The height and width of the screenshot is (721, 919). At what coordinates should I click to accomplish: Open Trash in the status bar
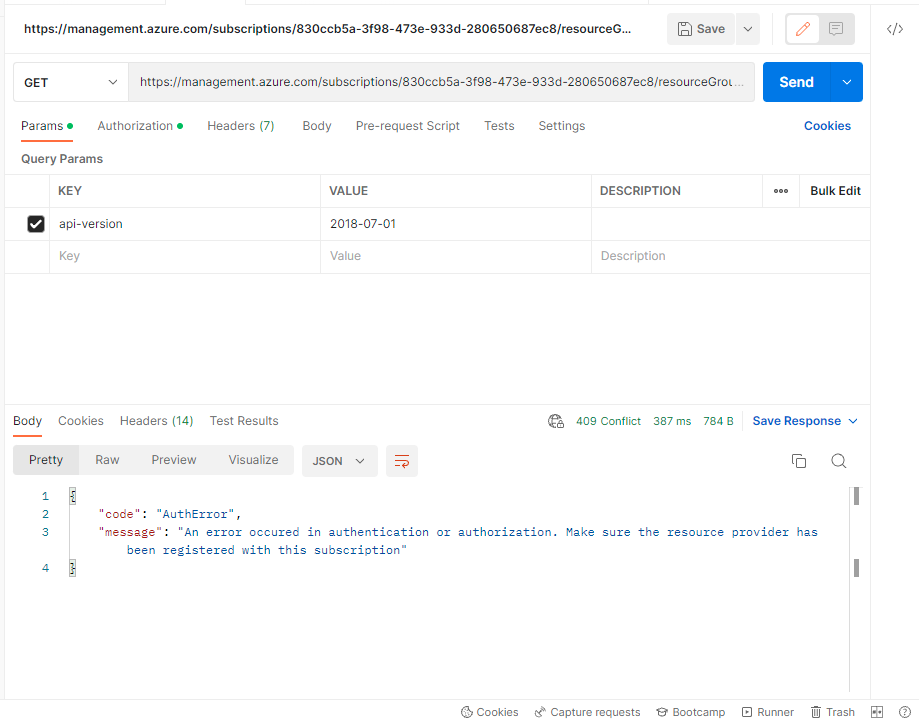point(833,712)
